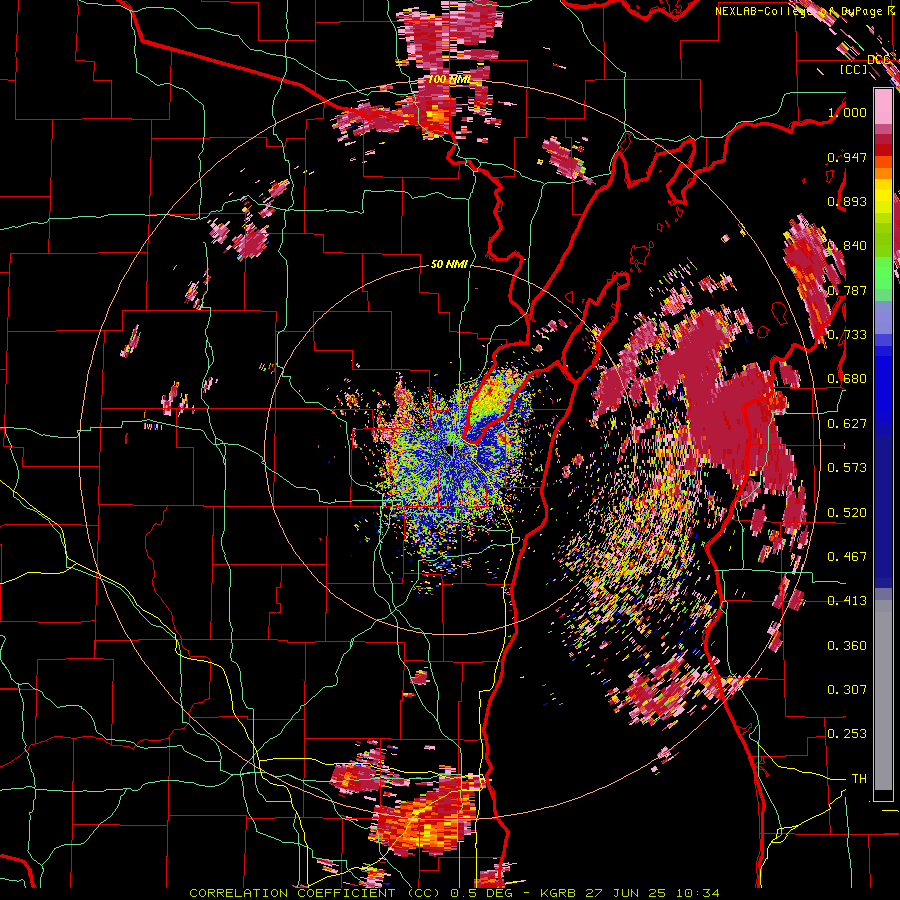Image resolution: width=900 pixels, height=900 pixels.
Task: Click the 0.520 color scale label
Action: 847,513
